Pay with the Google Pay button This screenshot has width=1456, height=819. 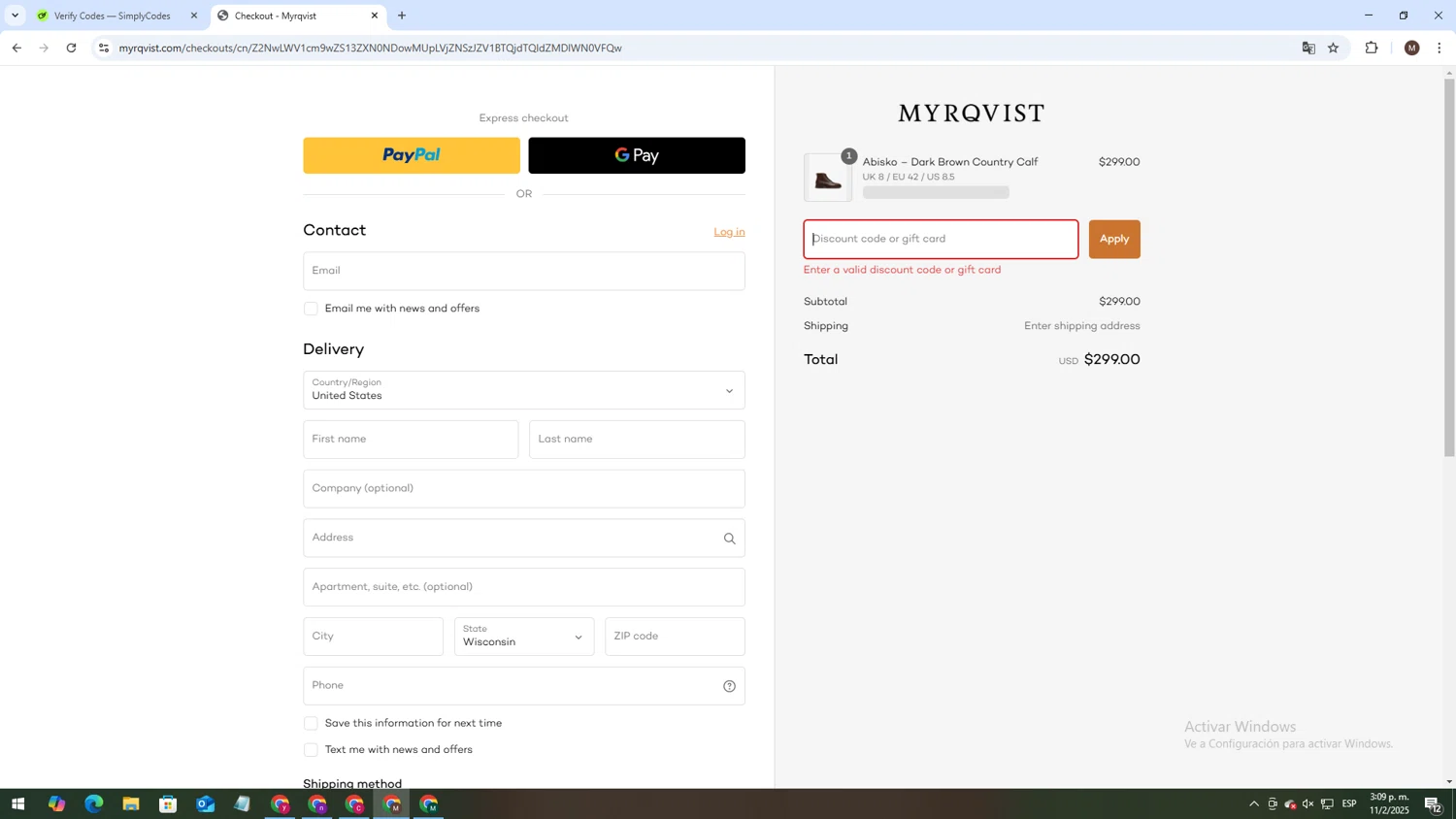tap(637, 155)
